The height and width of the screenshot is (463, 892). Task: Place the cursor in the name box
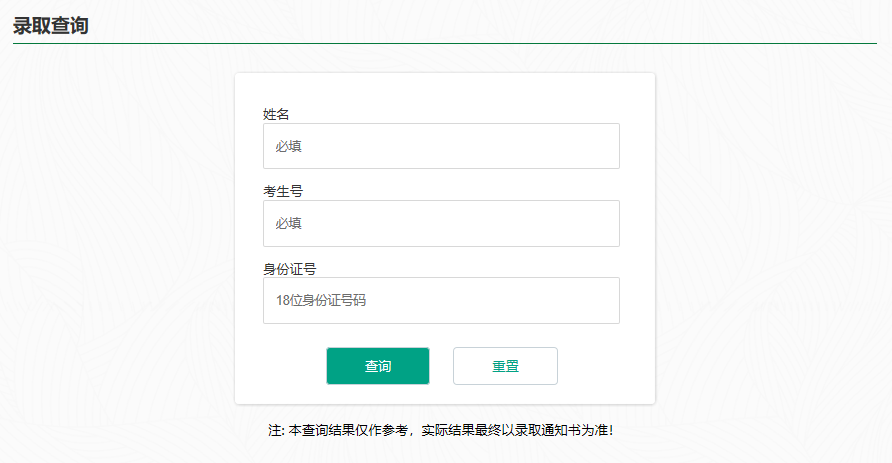tap(441, 146)
